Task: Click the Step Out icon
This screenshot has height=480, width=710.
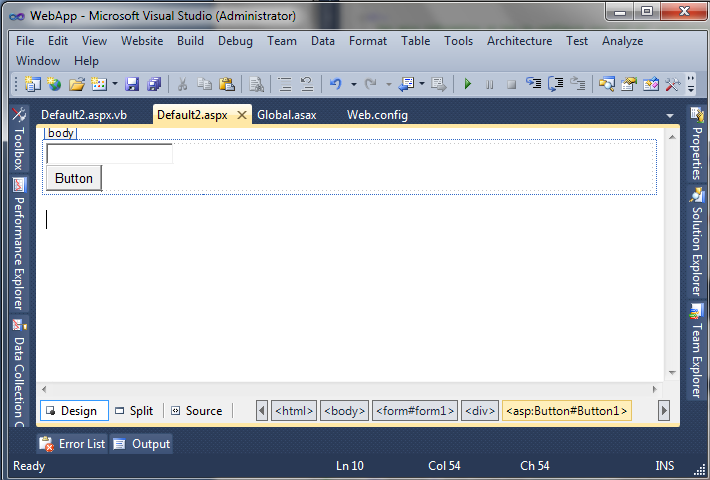Action: (x=578, y=84)
